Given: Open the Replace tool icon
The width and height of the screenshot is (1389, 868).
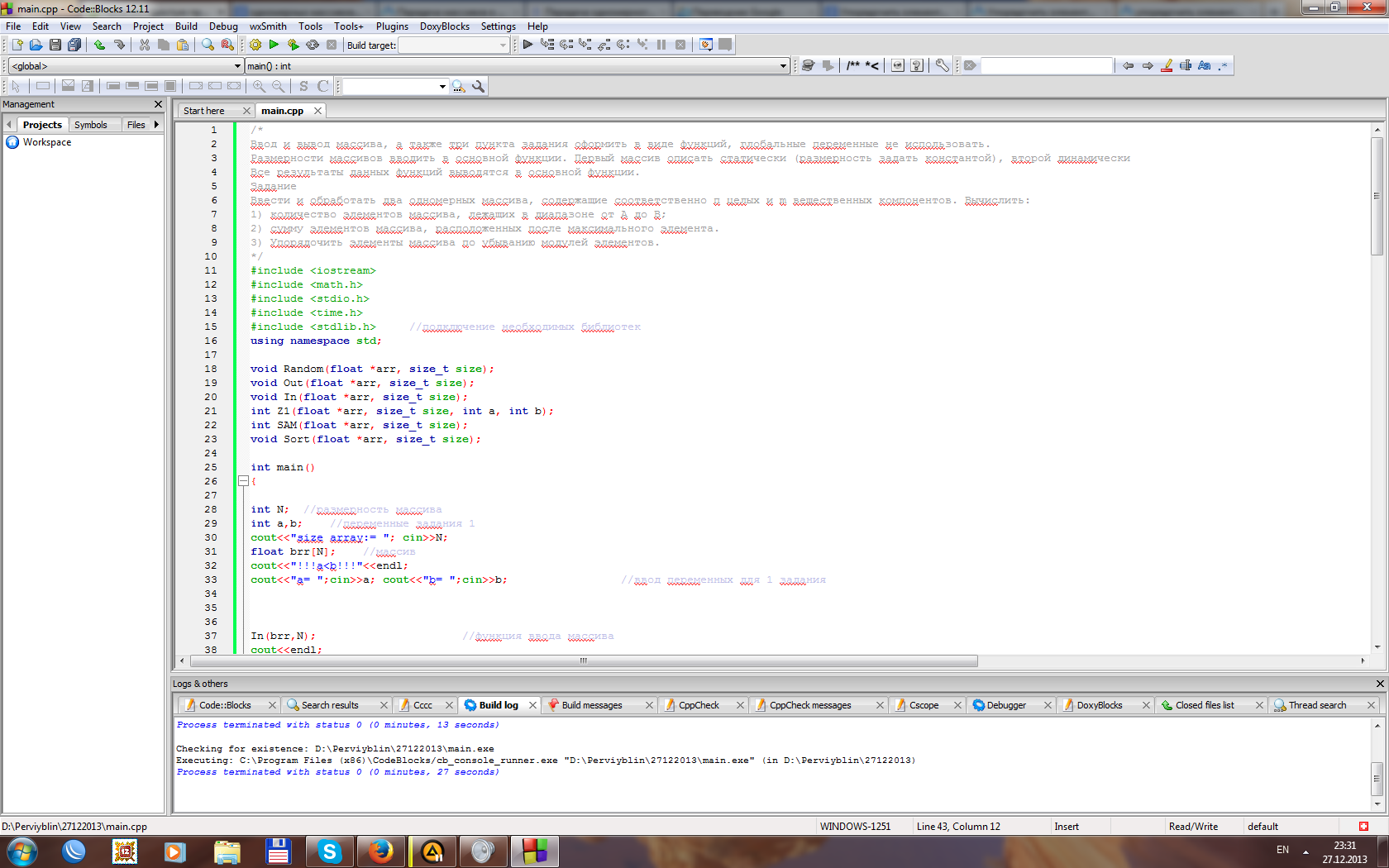Looking at the screenshot, I should click(x=227, y=45).
